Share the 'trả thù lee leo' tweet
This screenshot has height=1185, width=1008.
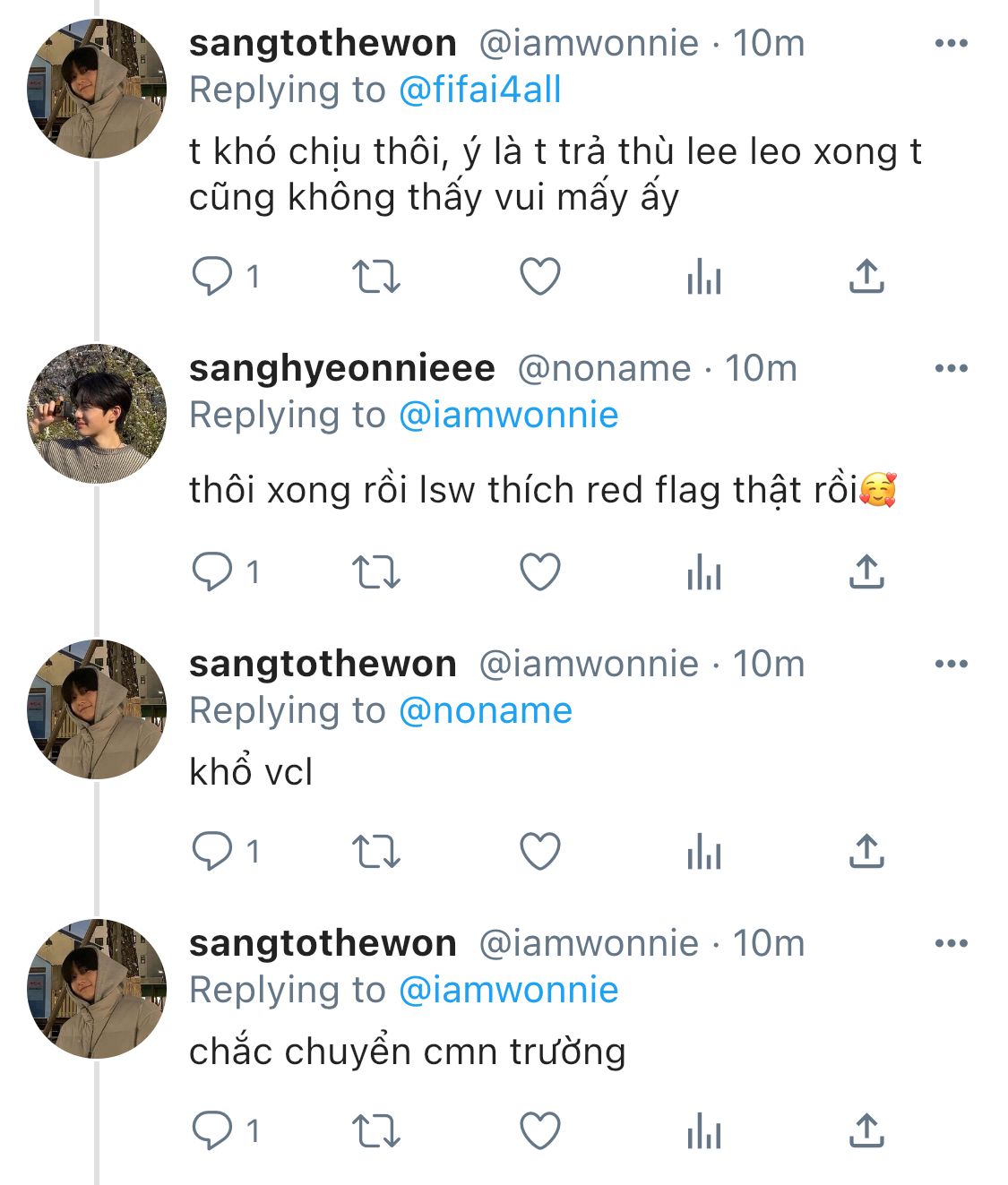(866, 277)
